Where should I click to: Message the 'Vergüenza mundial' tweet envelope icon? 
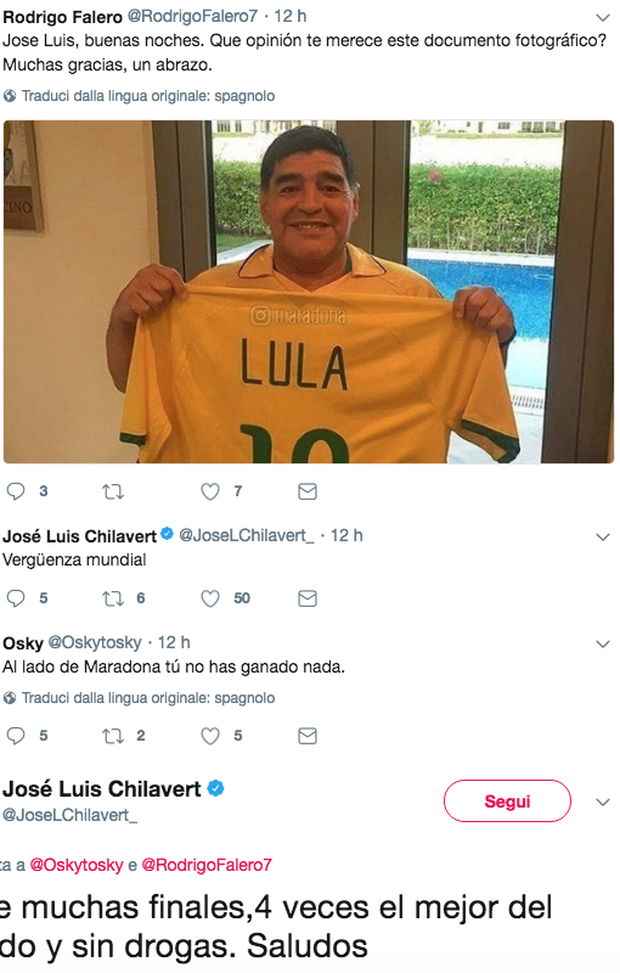coord(308,599)
